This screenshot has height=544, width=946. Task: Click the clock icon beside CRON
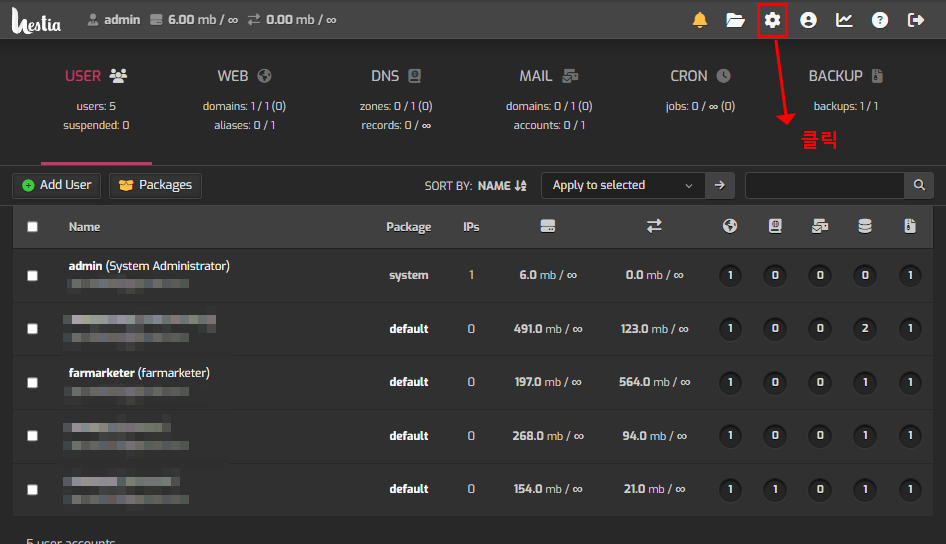click(x=723, y=75)
